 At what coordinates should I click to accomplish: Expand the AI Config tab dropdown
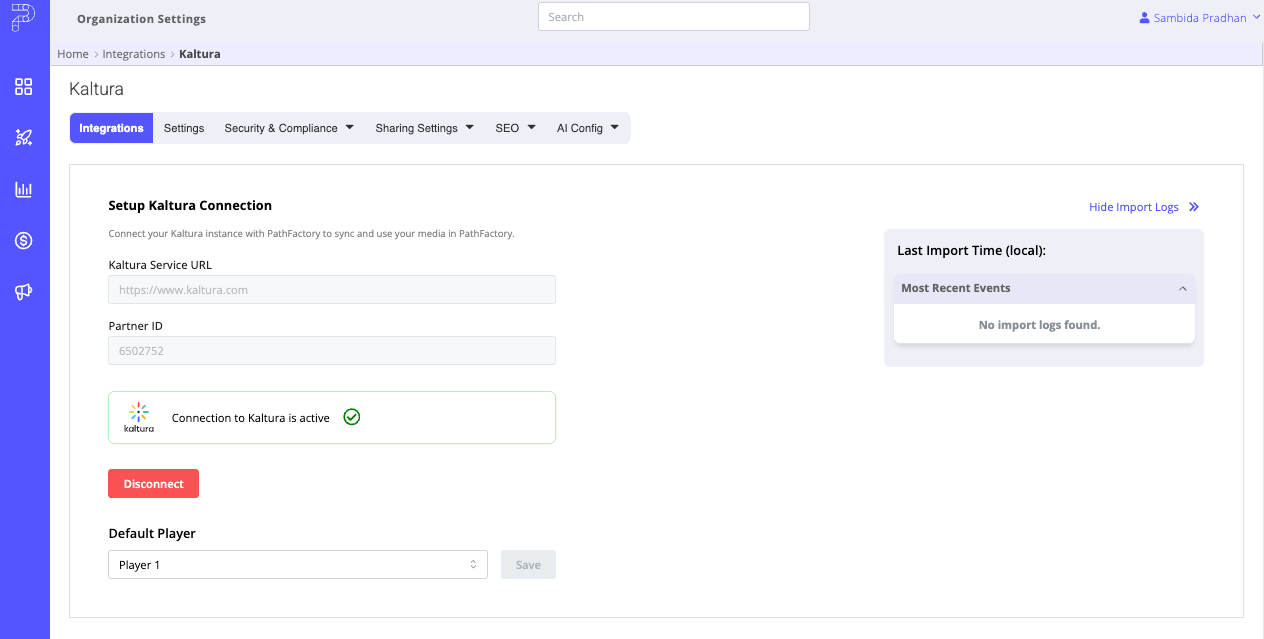(x=588, y=128)
